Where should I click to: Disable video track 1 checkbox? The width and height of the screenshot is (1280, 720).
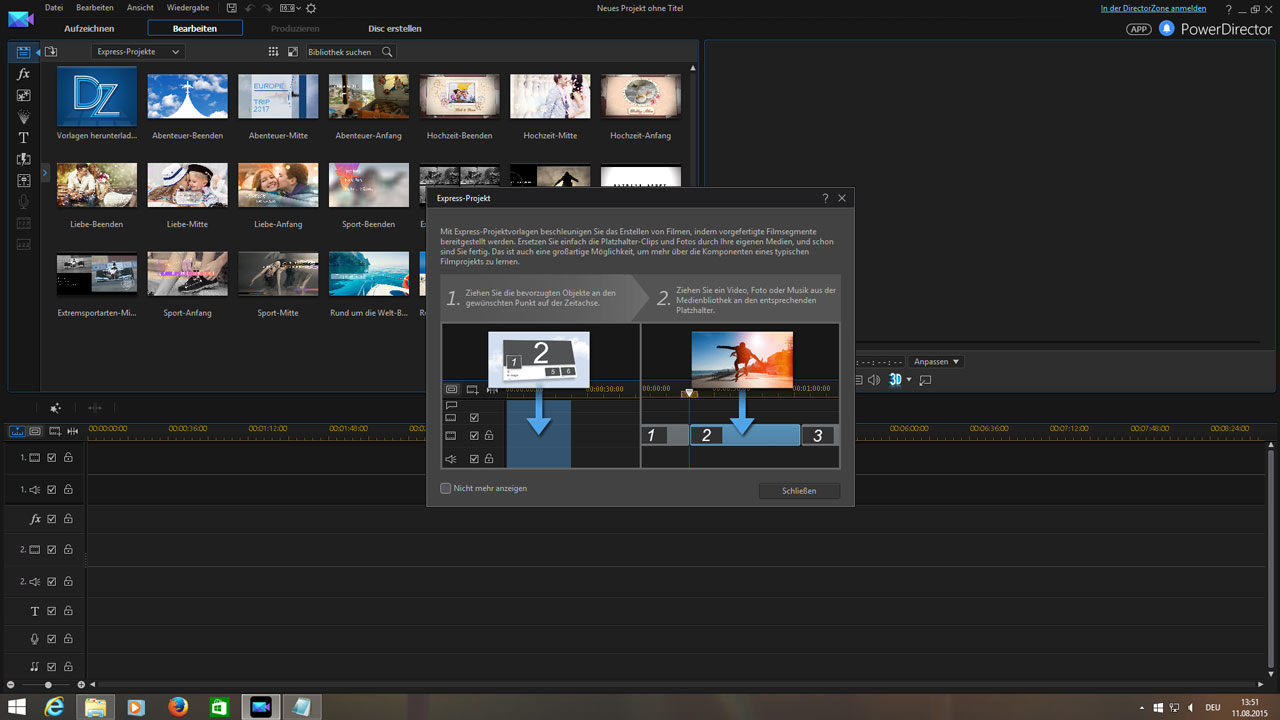52,458
